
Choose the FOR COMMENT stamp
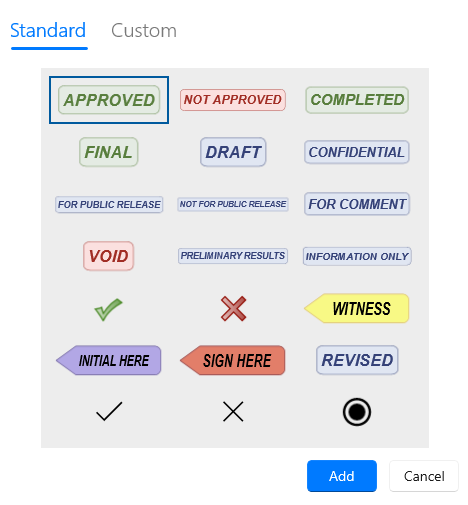pyautogui.click(x=357, y=204)
